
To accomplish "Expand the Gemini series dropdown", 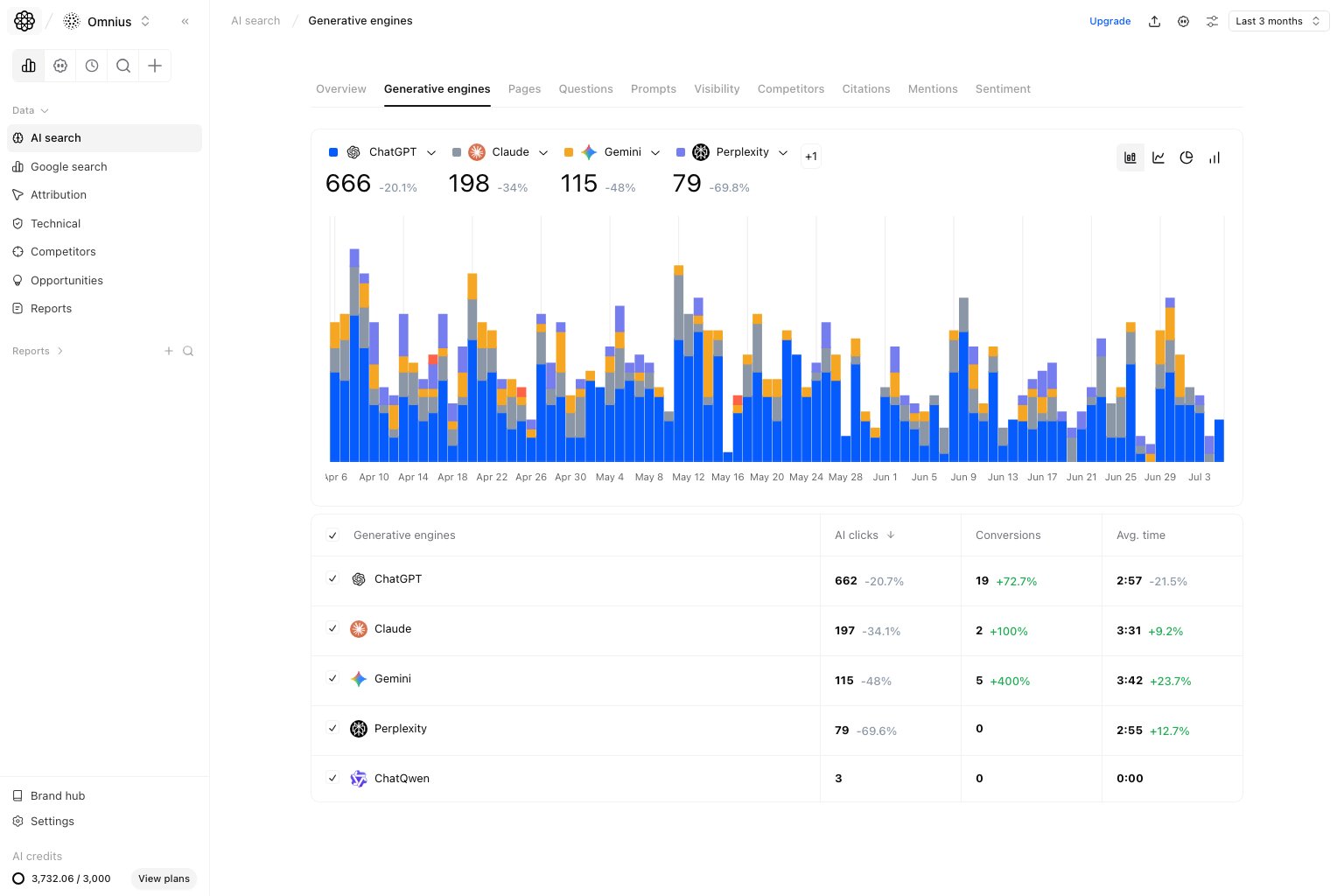I will point(655,152).
